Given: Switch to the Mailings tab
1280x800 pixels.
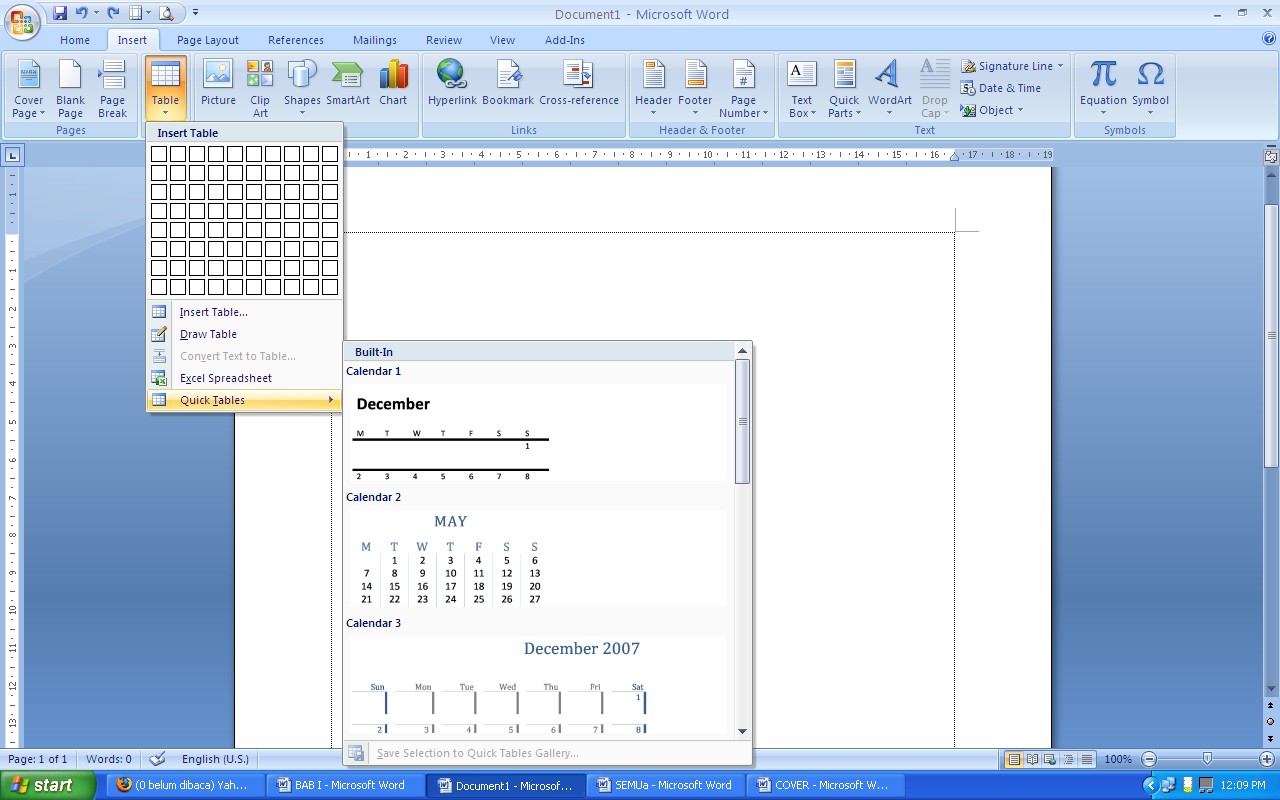Looking at the screenshot, I should click(x=374, y=40).
